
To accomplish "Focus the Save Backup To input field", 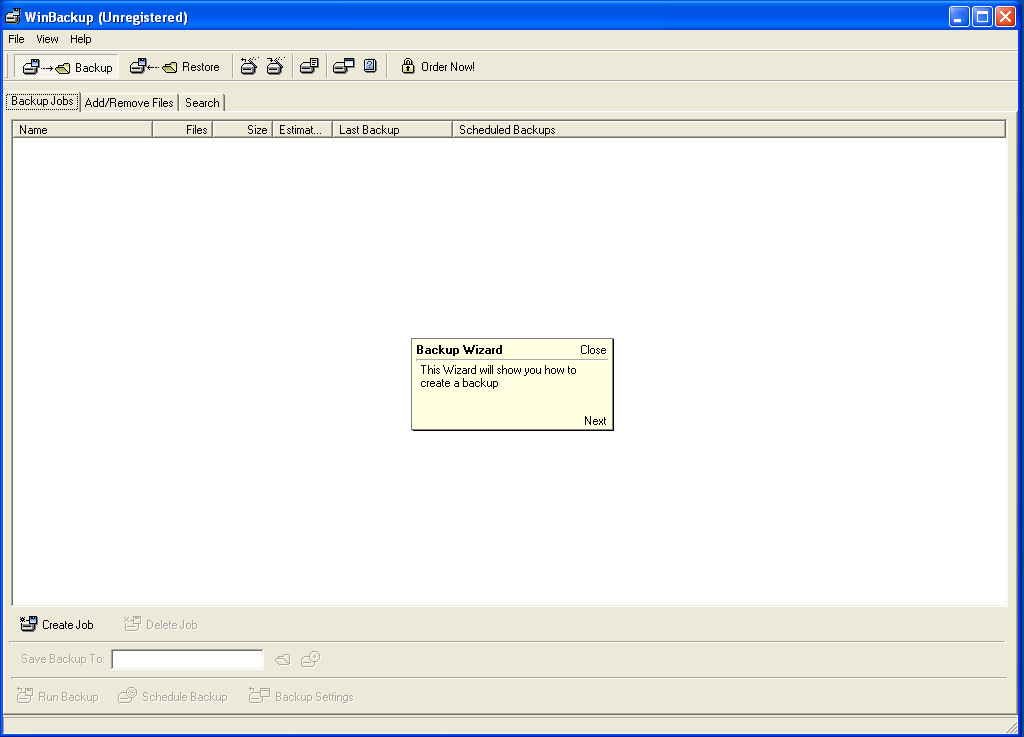I will point(187,659).
